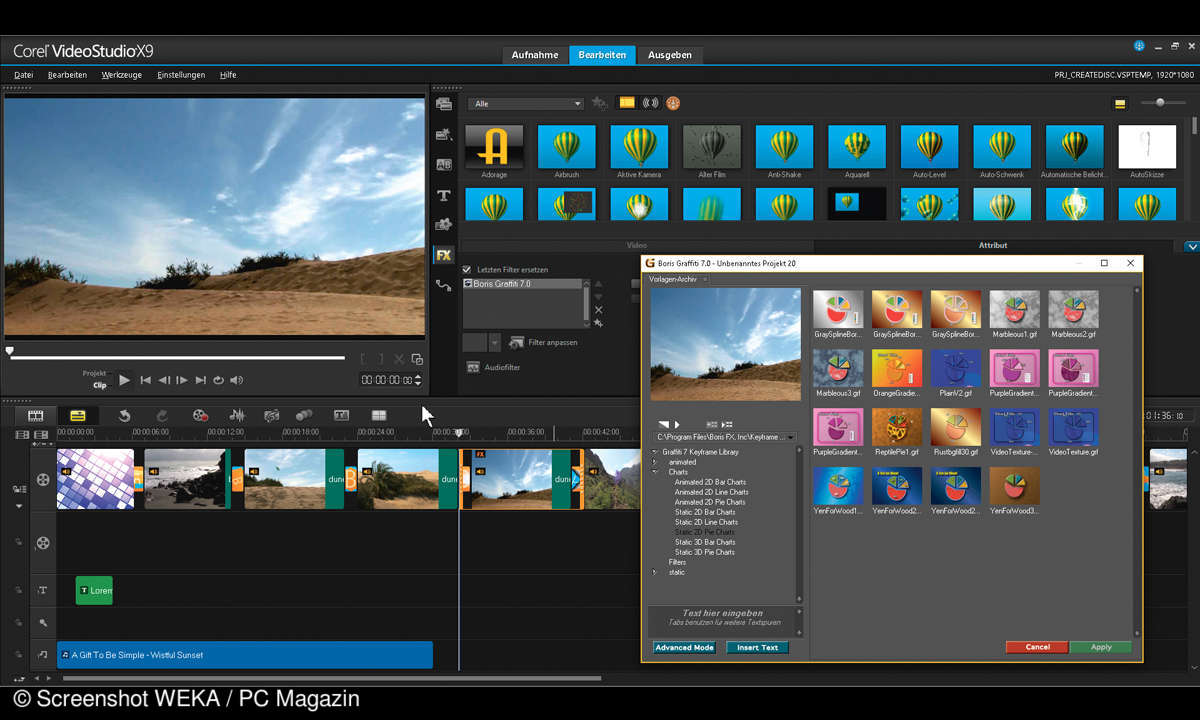
Task: Open the Graphic library panel icon
Action: point(444,225)
